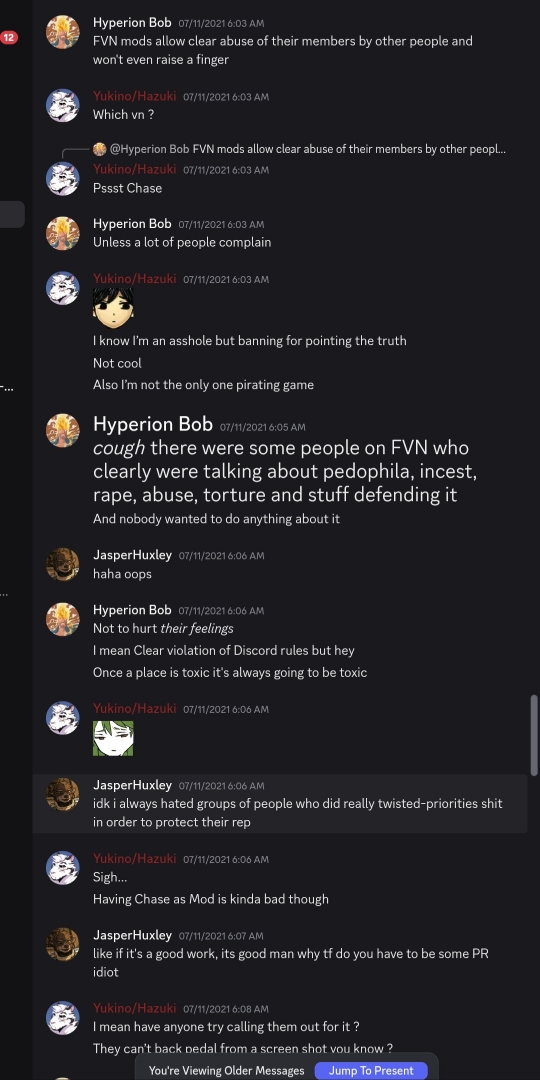Click the red 12 notification badge

tap(9, 37)
